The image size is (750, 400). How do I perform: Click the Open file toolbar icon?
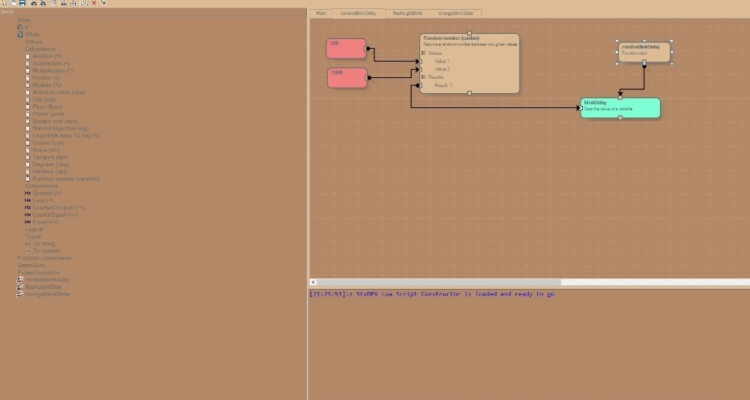coord(13,3)
